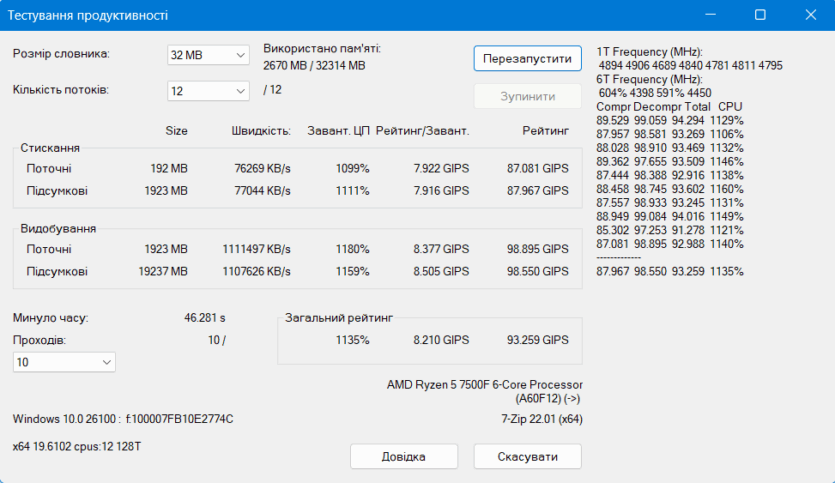This screenshot has height=483, width=835.
Task: Click the Перезапустити button
Action: 527,58
